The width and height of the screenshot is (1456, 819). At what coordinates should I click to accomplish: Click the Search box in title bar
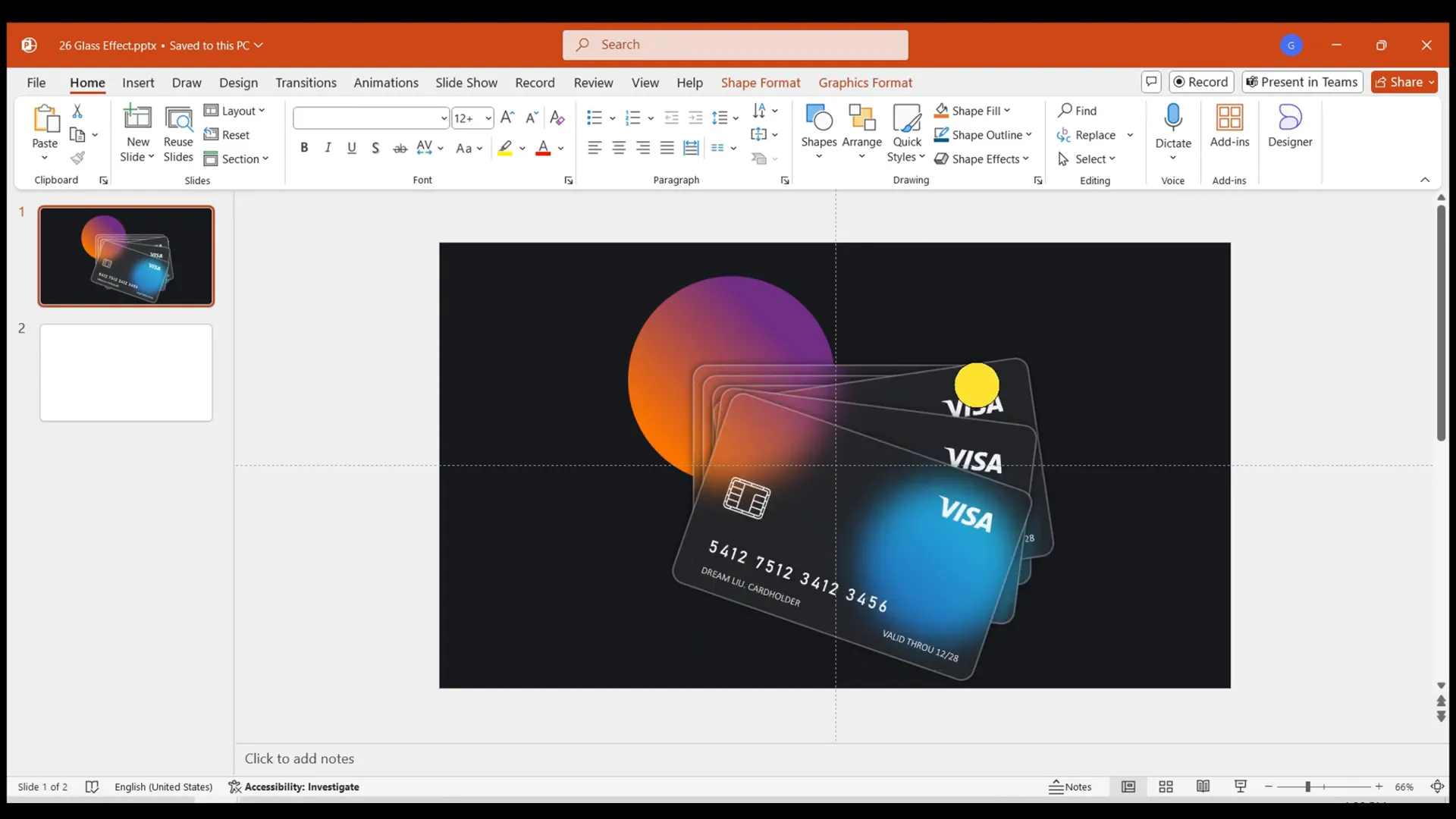pyautogui.click(x=735, y=45)
